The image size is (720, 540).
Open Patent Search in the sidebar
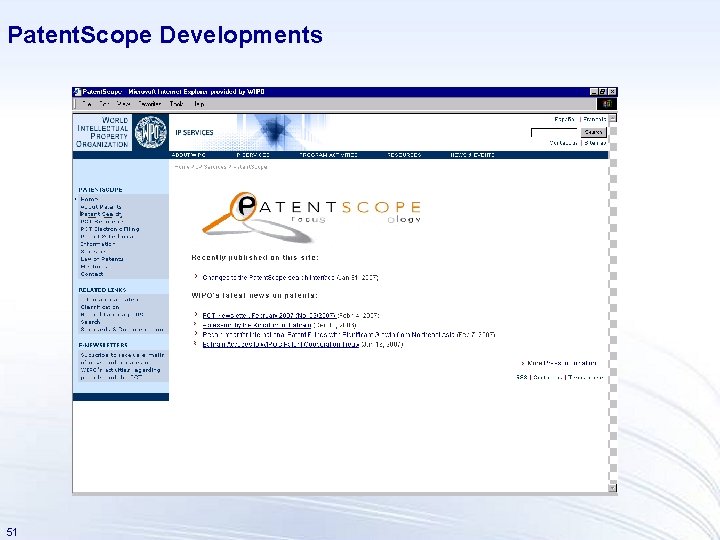[x=101, y=214]
